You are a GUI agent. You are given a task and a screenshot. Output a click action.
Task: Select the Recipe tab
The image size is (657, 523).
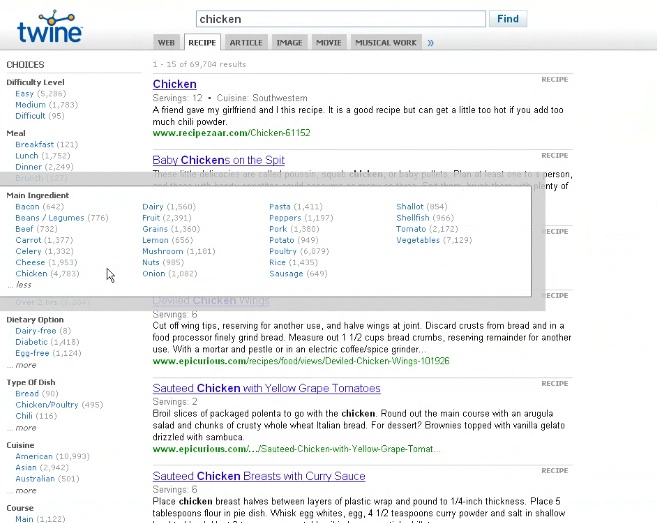[202, 42]
